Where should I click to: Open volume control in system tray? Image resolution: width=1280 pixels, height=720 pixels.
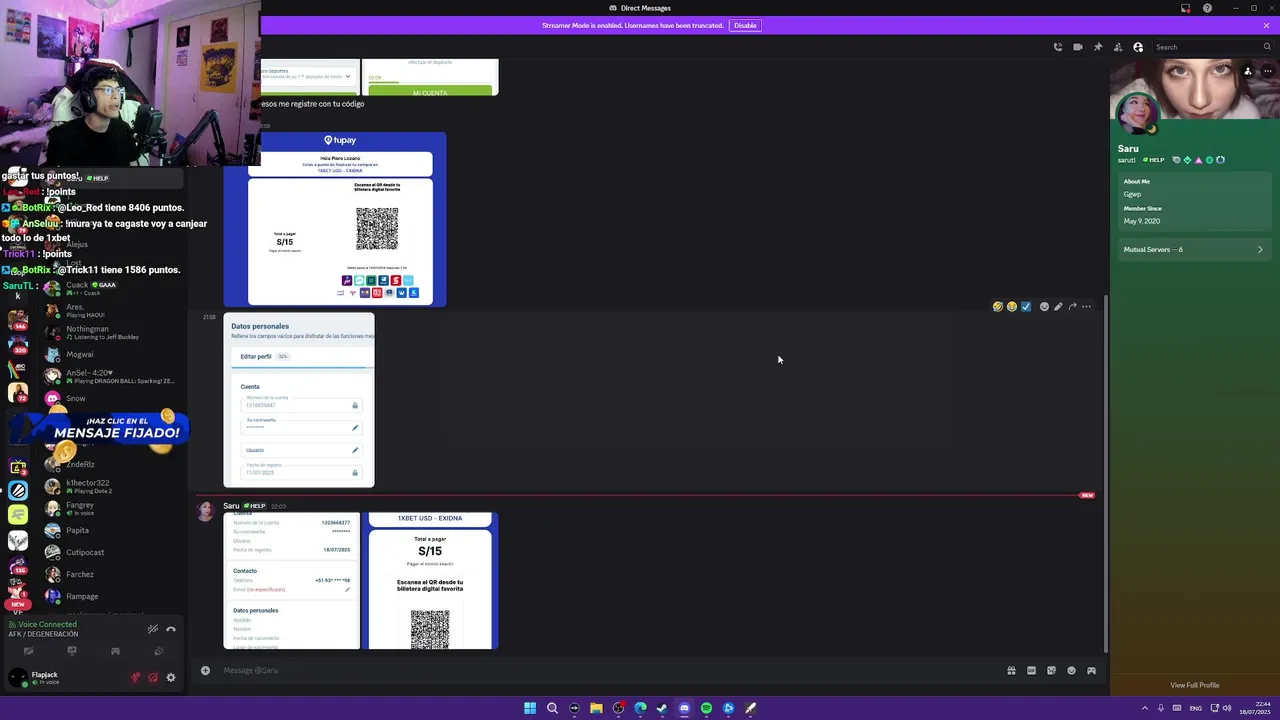click(x=1227, y=708)
